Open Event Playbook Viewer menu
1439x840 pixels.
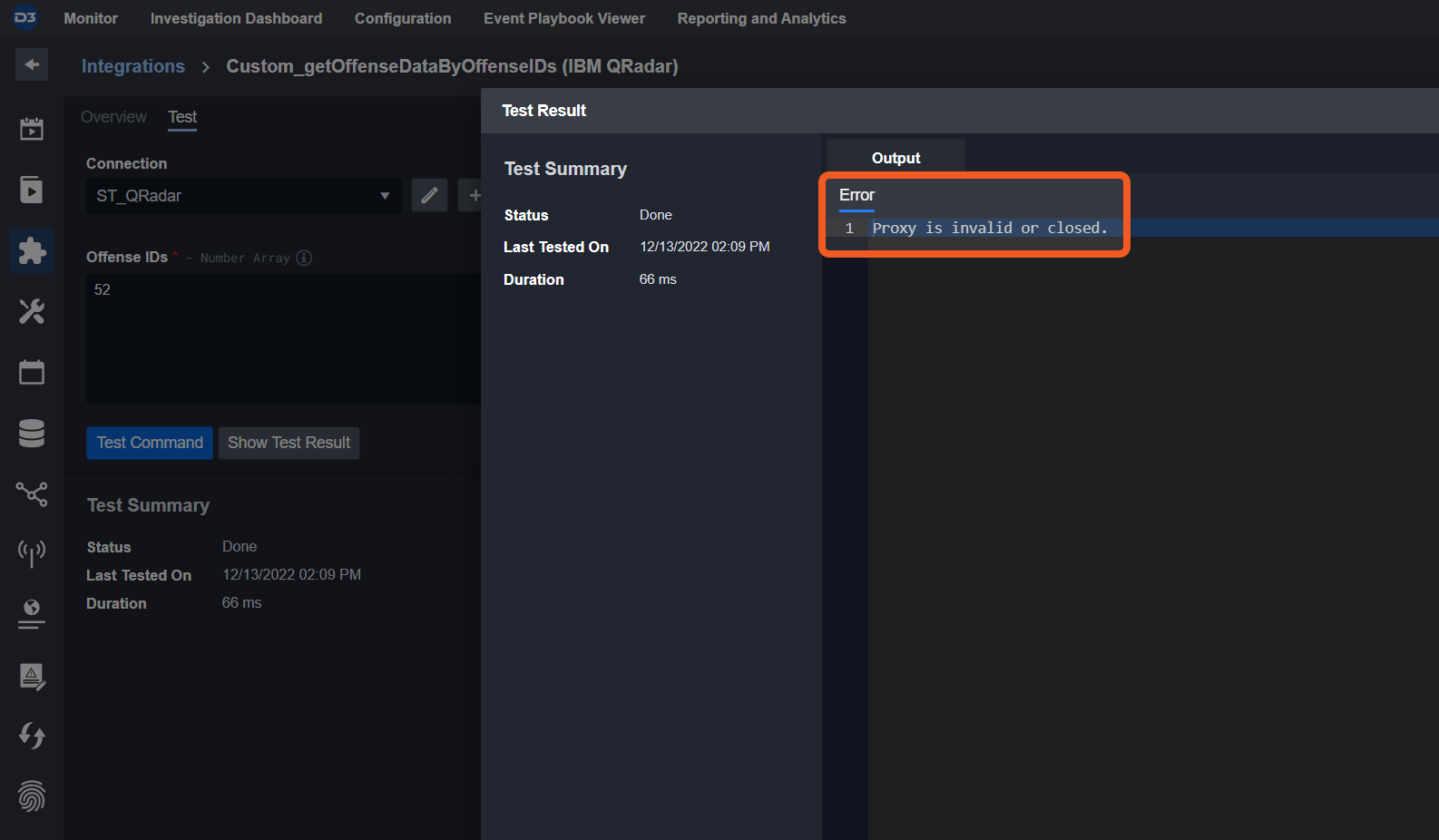pos(564,18)
